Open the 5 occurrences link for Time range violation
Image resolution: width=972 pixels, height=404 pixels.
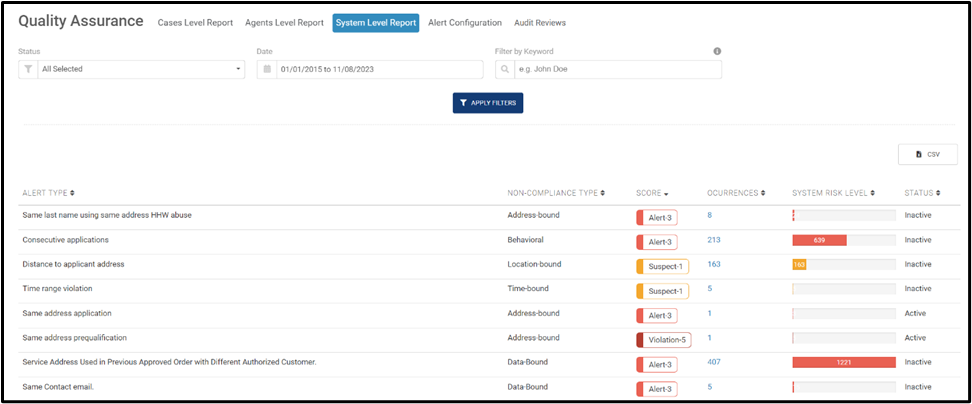click(x=710, y=289)
